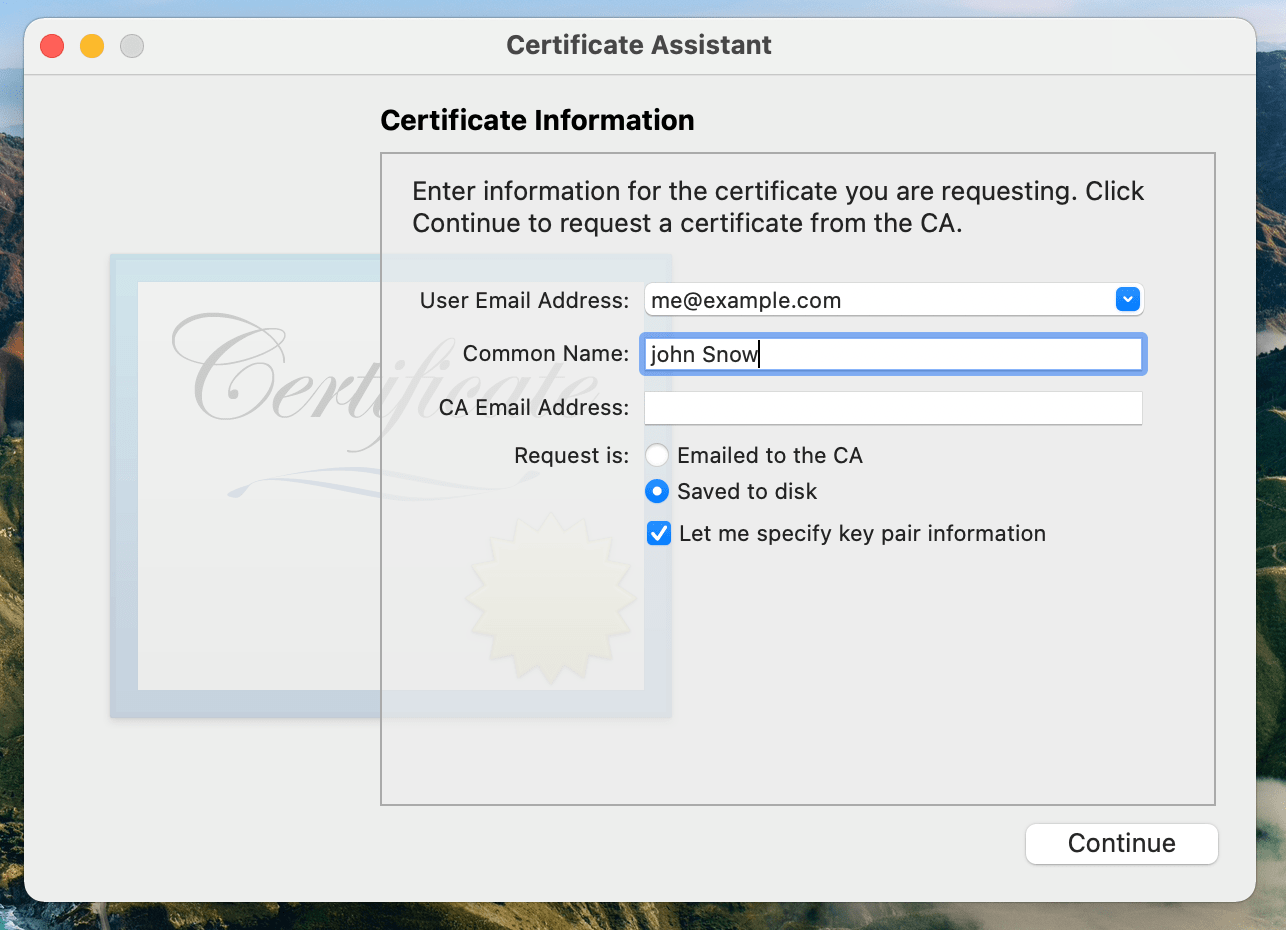The width and height of the screenshot is (1286, 930).
Task: Select the "Emailed to the CA" radio button
Action: tap(657, 456)
